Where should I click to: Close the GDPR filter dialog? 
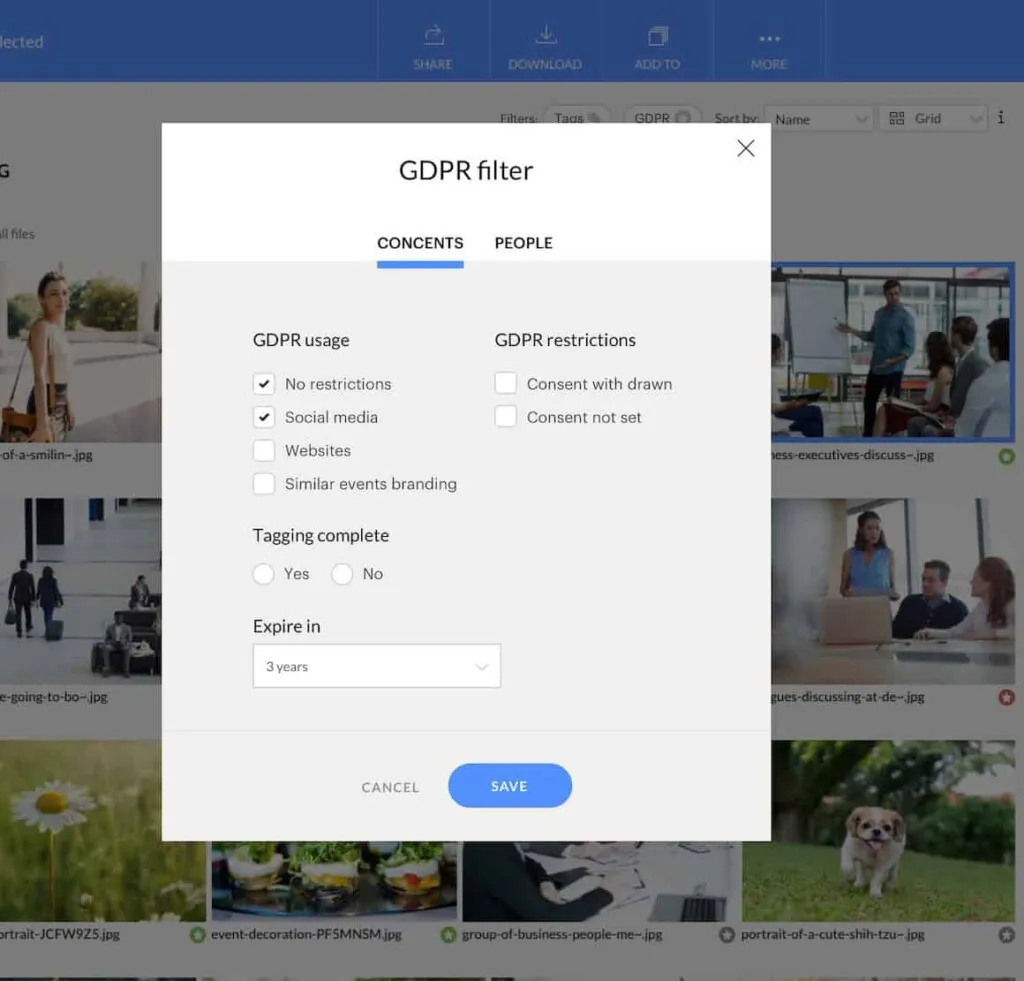pos(746,148)
